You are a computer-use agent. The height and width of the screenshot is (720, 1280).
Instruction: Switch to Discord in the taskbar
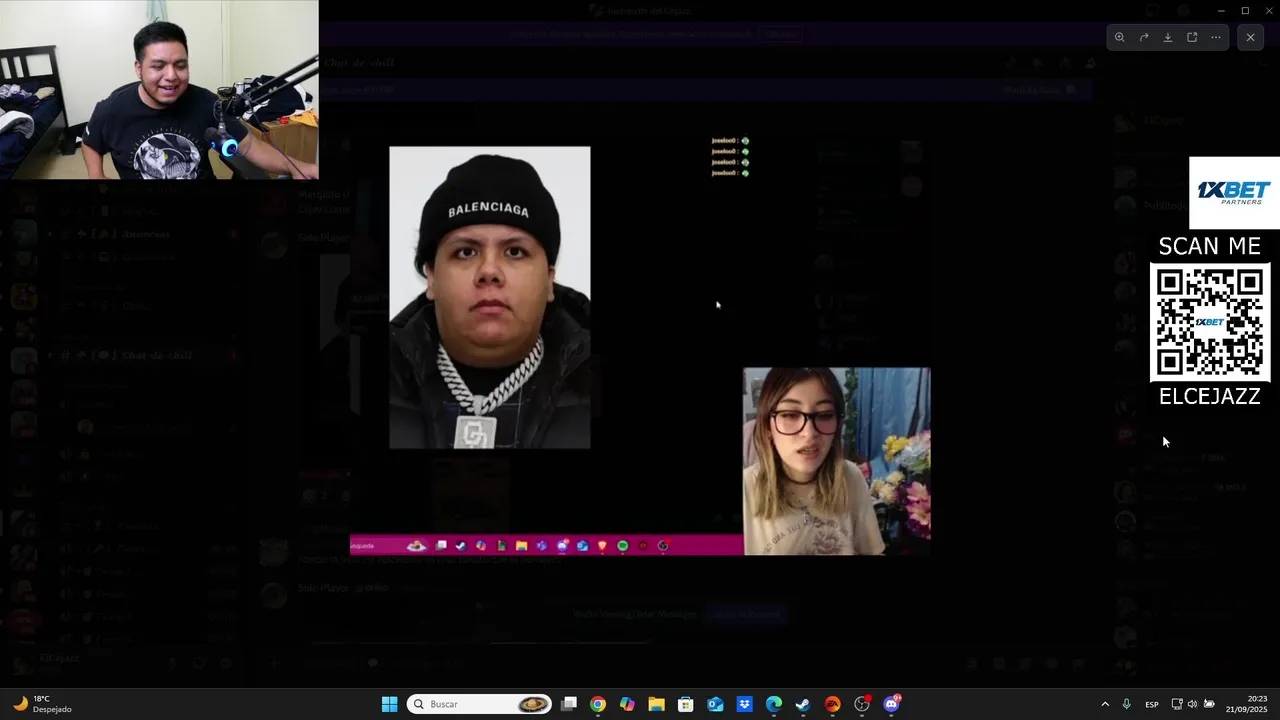pyautogui.click(x=891, y=704)
